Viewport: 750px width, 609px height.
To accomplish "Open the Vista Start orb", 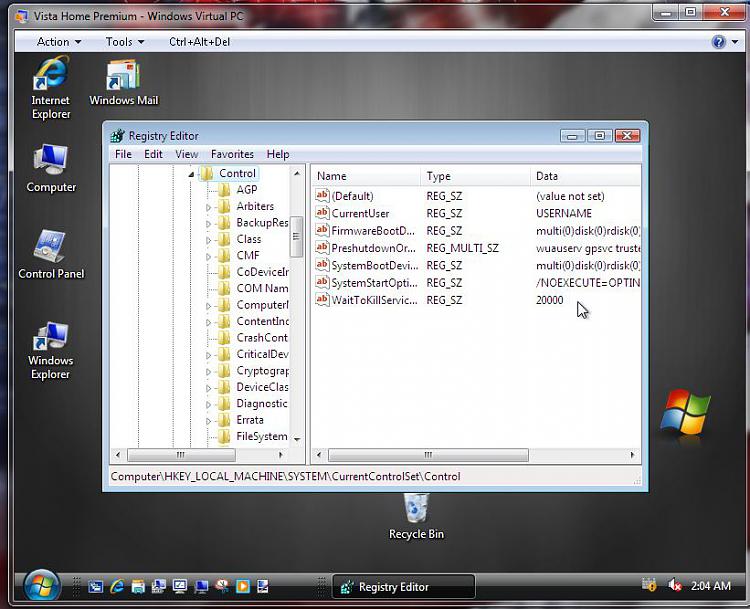I will tap(42, 586).
